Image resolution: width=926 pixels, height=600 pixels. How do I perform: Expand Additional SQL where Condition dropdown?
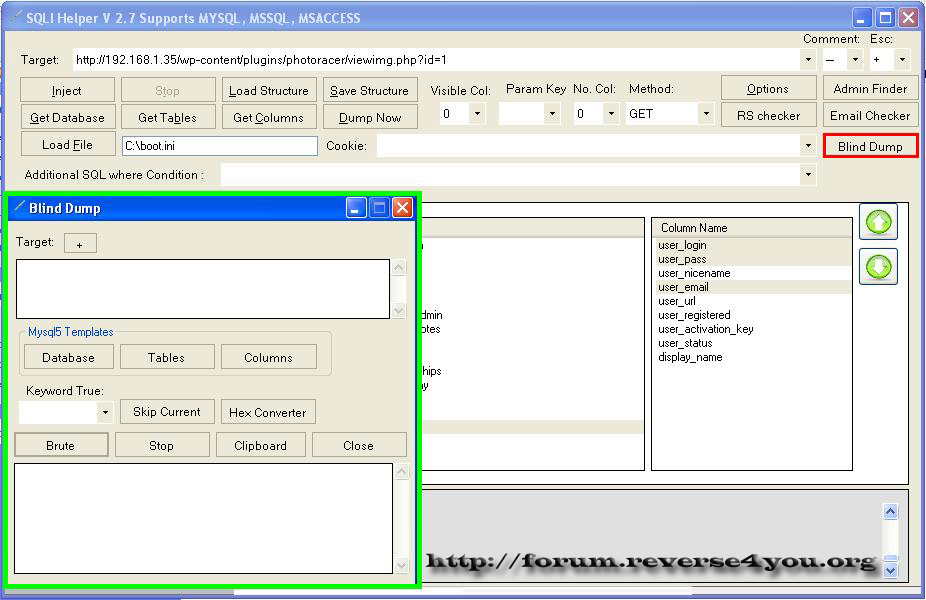[808, 174]
